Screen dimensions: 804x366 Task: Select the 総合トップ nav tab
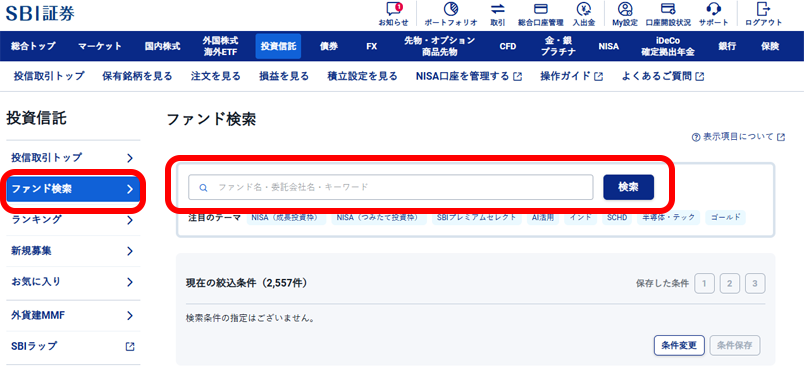tap(33, 46)
